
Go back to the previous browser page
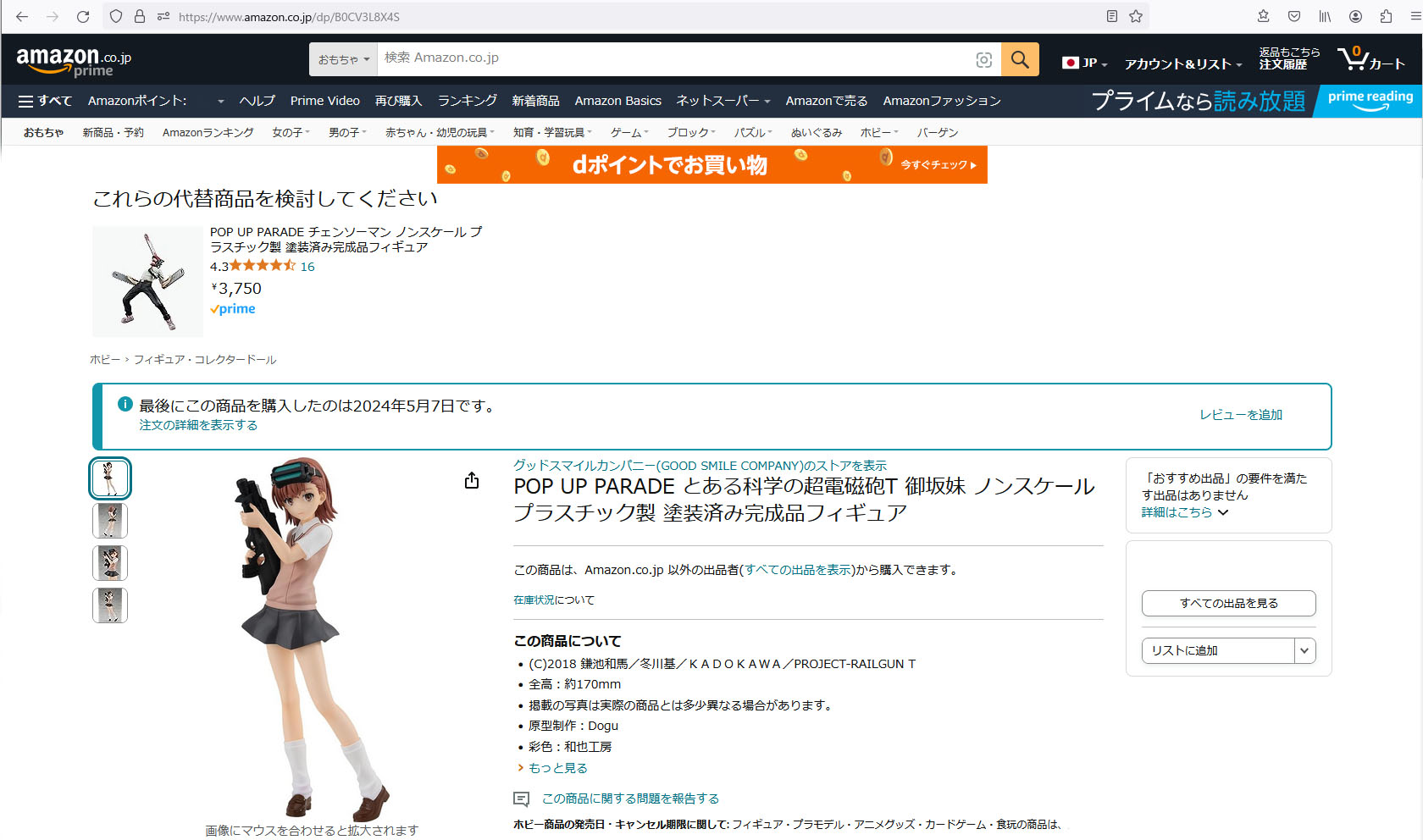point(22,16)
